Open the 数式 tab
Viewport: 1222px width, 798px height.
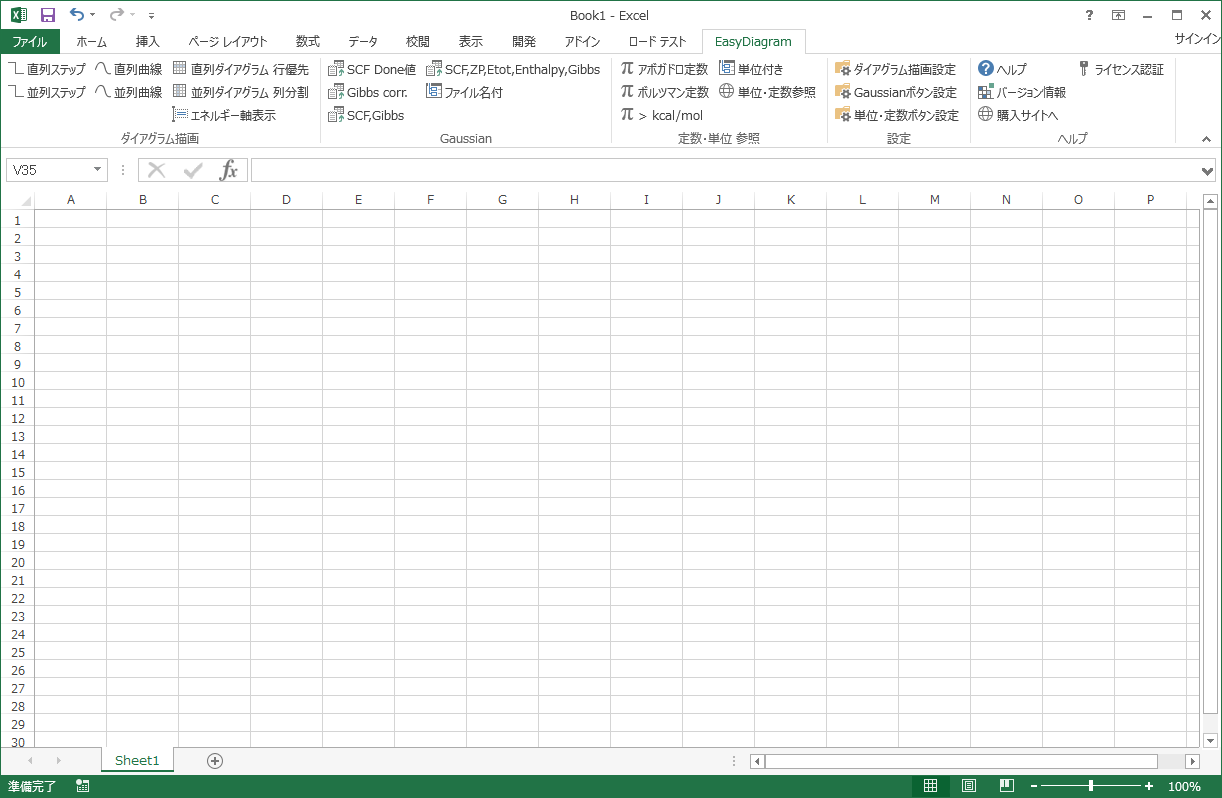pos(308,42)
